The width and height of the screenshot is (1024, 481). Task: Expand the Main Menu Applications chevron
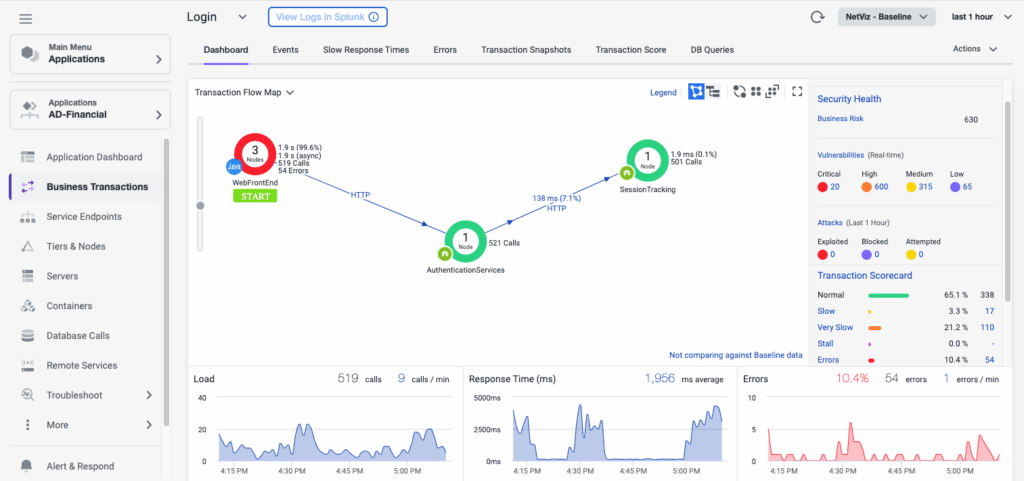click(x=159, y=59)
